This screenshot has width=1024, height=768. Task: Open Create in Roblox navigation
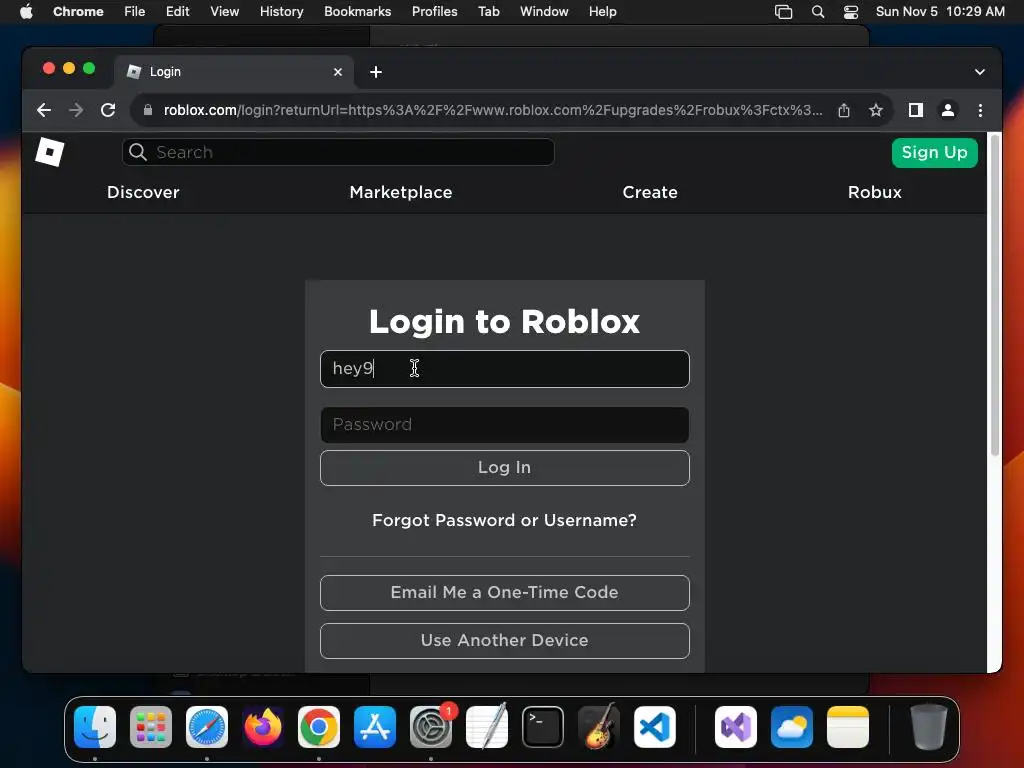pyautogui.click(x=650, y=192)
